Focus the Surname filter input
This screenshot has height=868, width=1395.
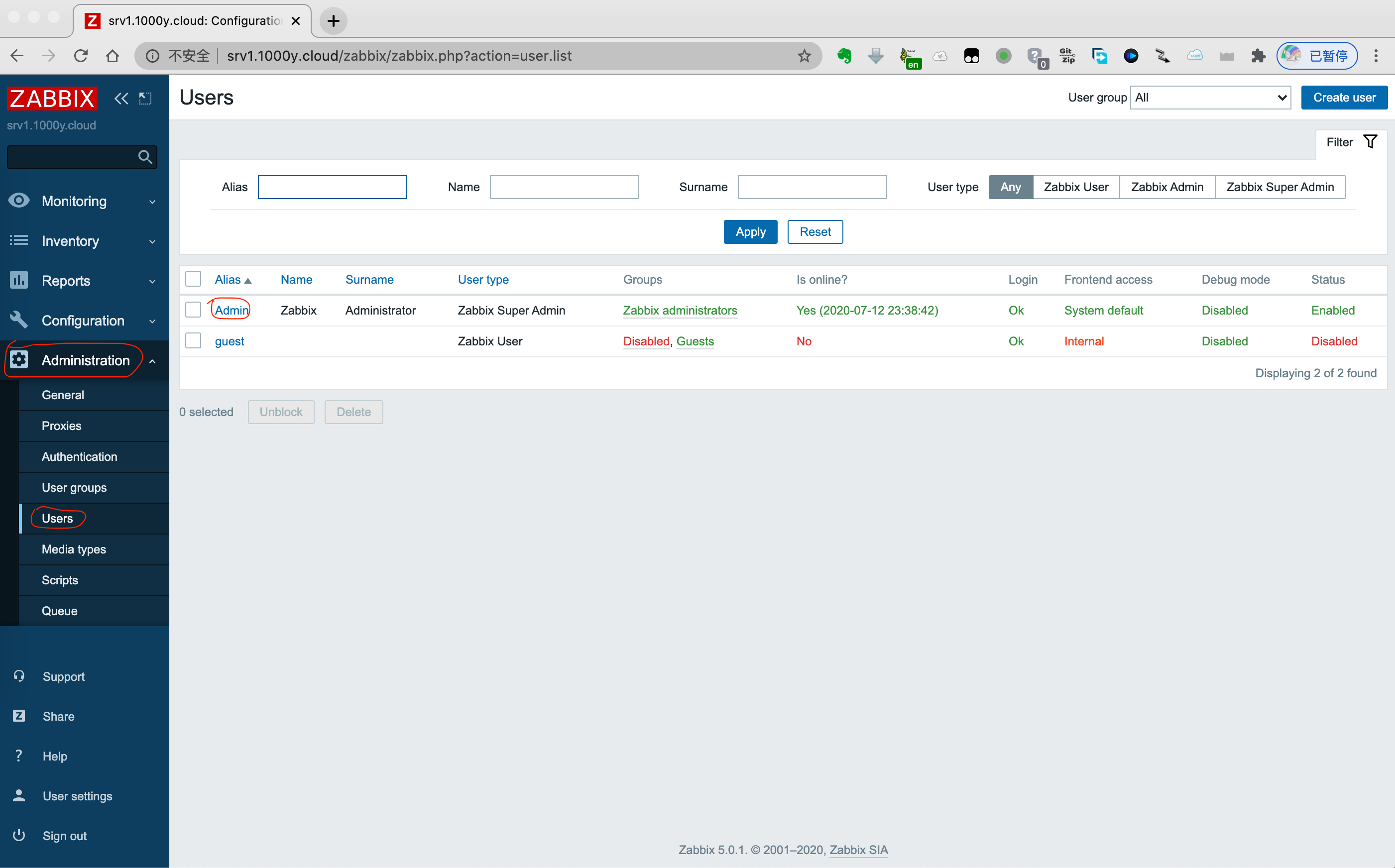coord(812,187)
